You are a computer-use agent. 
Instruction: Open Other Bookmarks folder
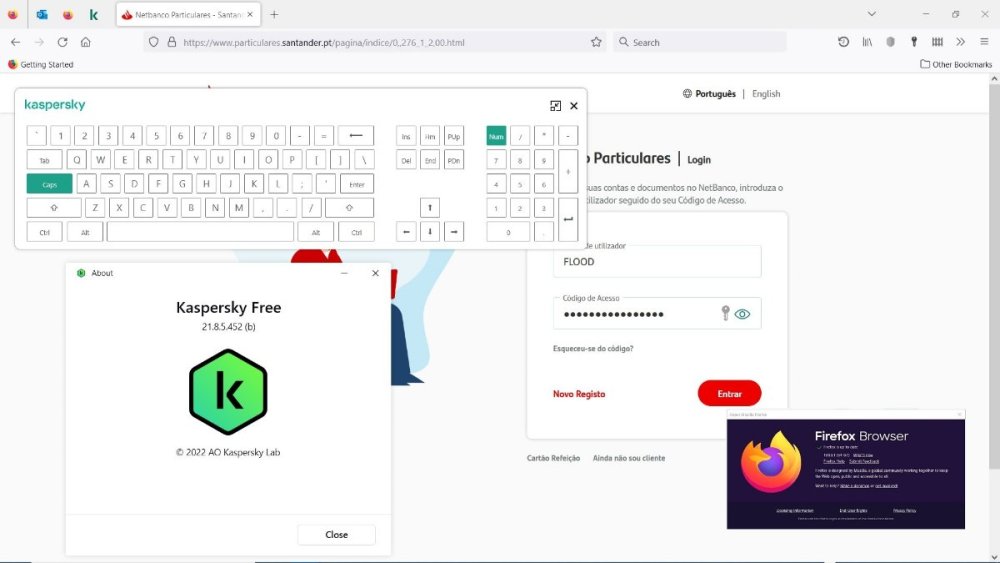(x=956, y=64)
